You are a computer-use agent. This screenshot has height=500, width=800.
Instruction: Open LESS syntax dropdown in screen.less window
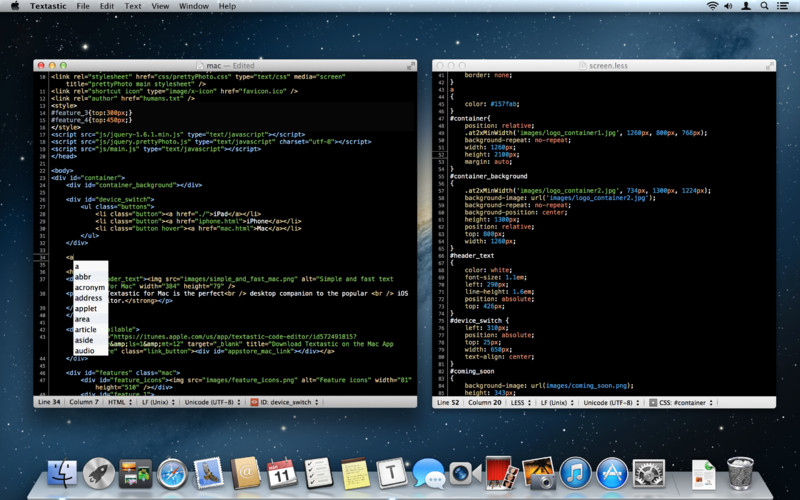pos(520,403)
